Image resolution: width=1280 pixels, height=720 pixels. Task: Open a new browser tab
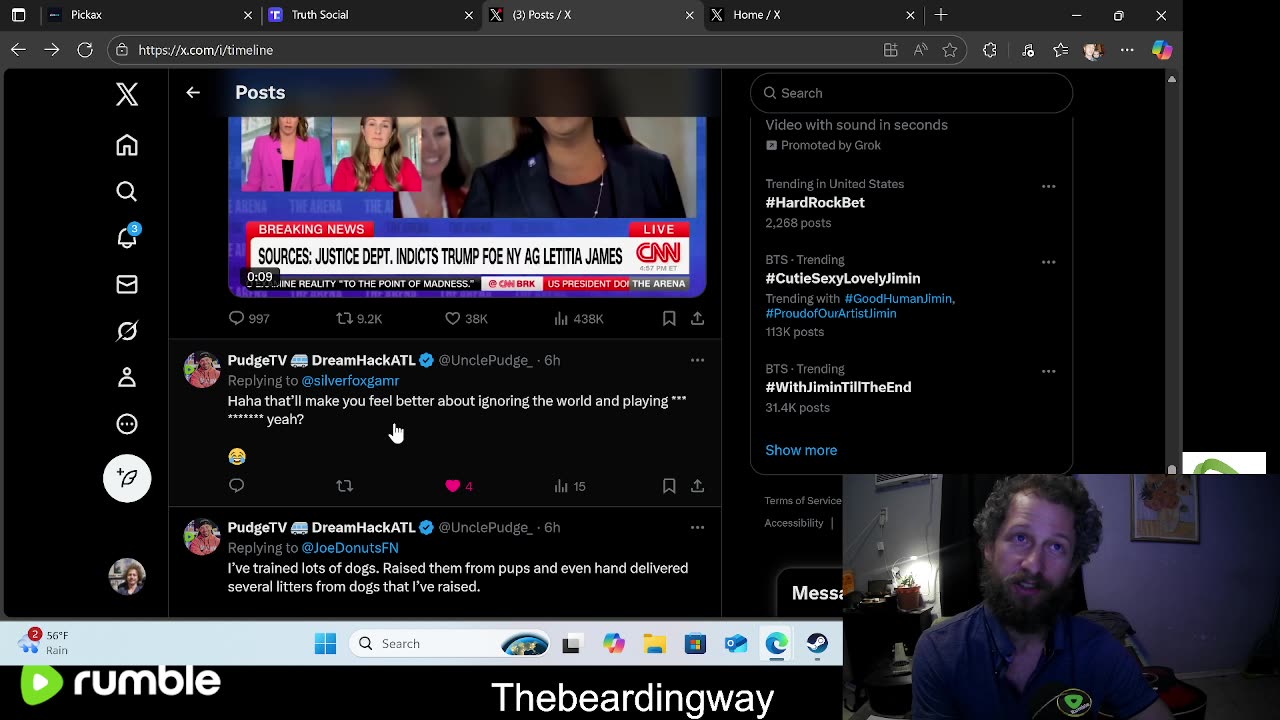(941, 15)
